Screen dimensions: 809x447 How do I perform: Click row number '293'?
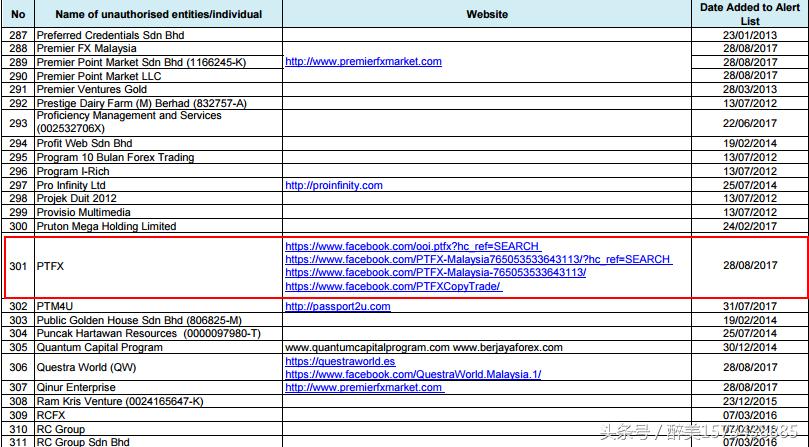[x=18, y=123]
